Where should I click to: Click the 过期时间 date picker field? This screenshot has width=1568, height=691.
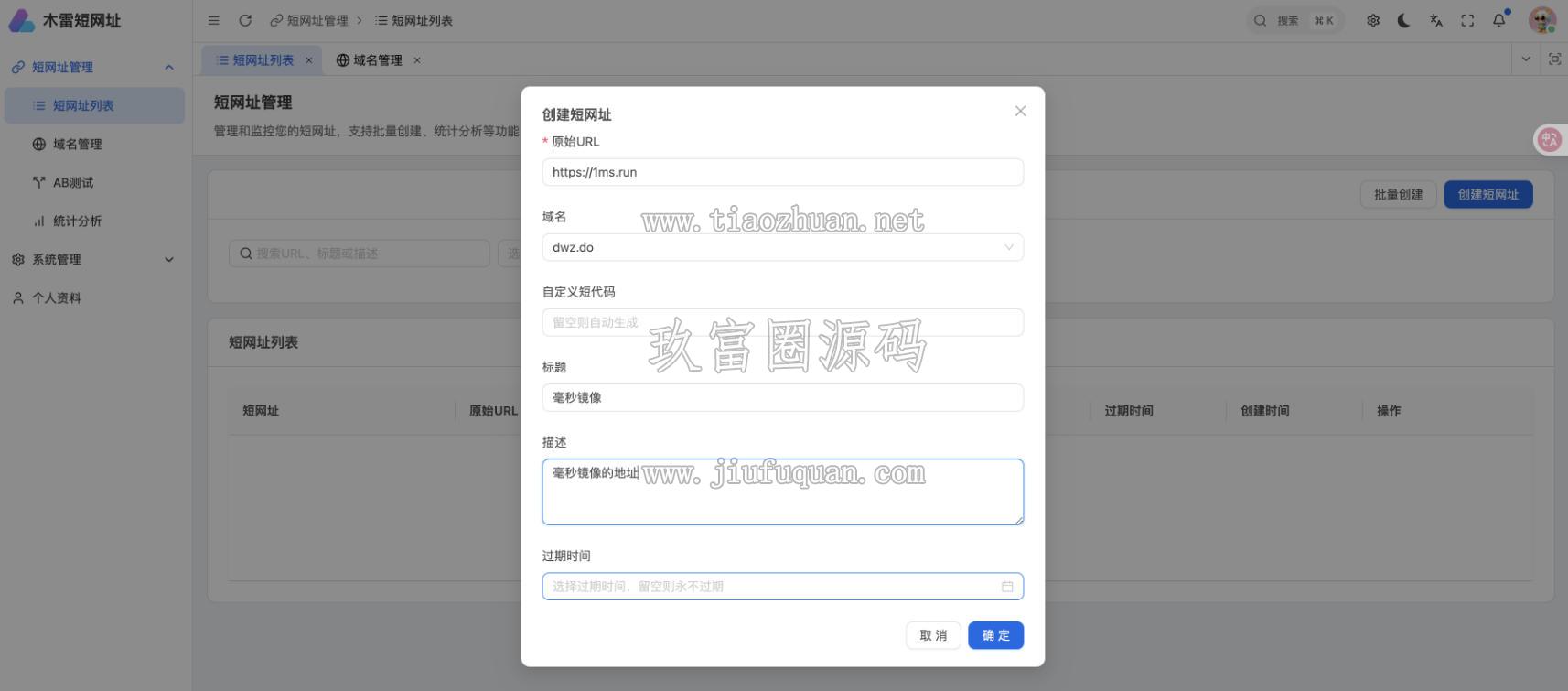click(x=782, y=586)
